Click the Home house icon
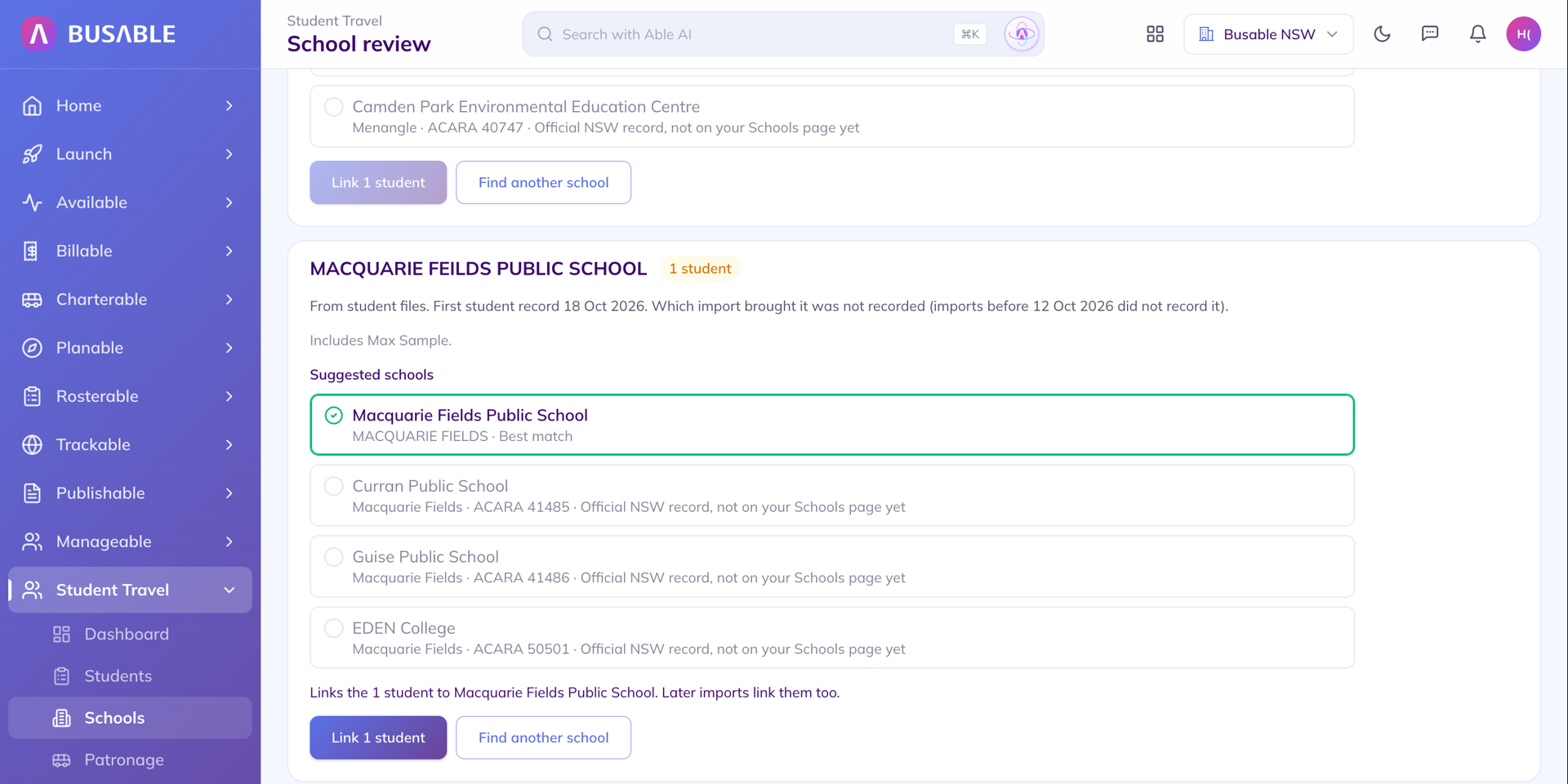The width and height of the screenshot is (1568, 784). pos(33,106)
